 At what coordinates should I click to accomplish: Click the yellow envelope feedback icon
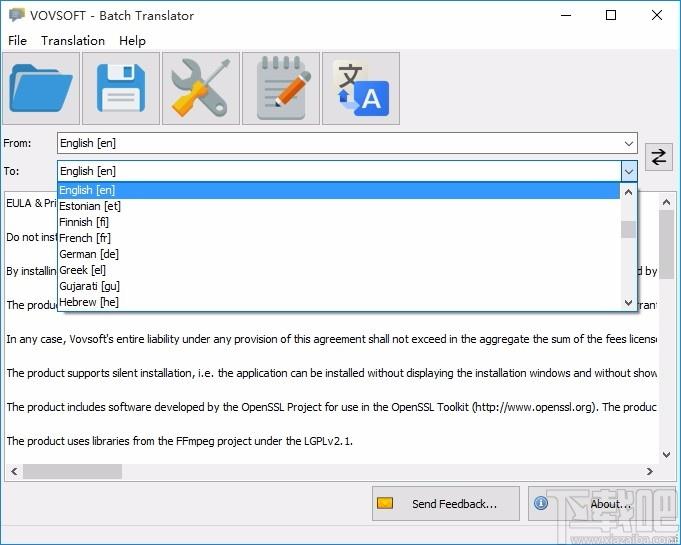click(385, 503)
